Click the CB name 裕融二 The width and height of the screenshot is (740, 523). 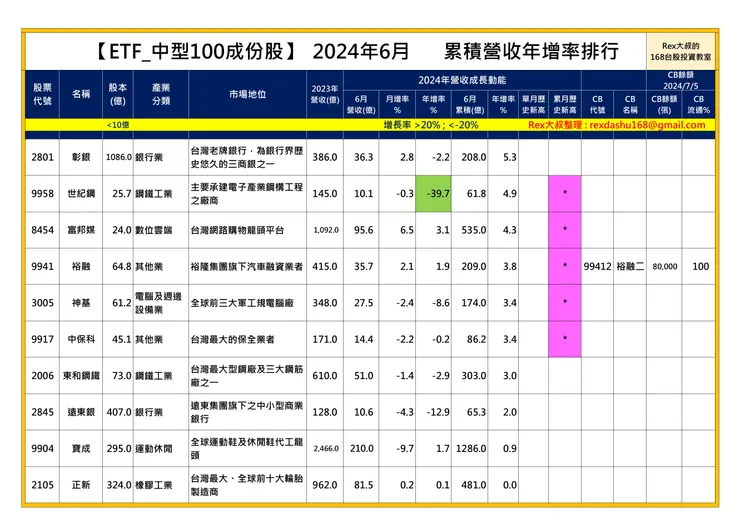630,266
